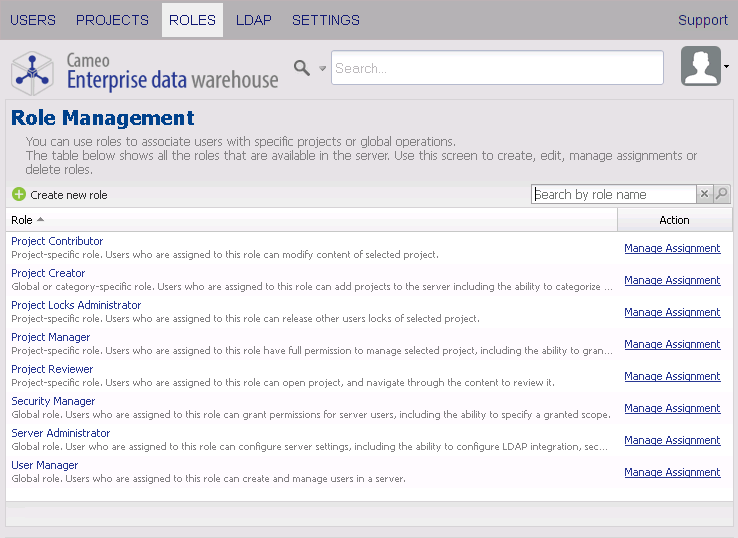
Task: Open the user profile avatar menu
Action: [700, 67]
